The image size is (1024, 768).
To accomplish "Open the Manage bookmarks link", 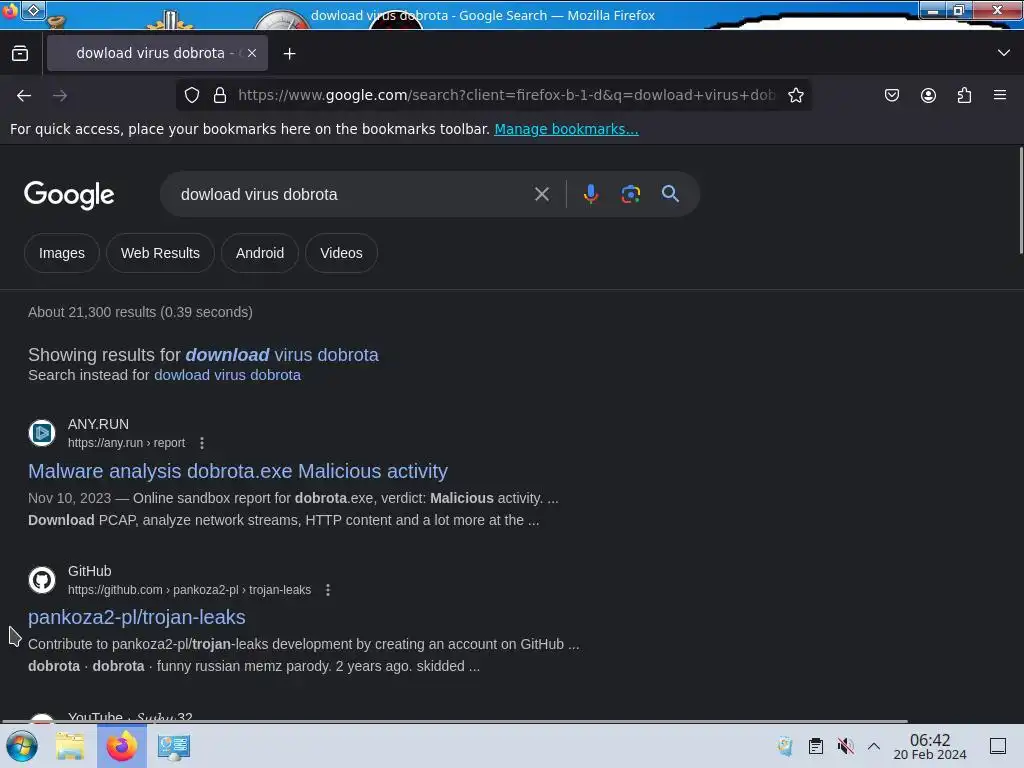I will coord(566,129).
